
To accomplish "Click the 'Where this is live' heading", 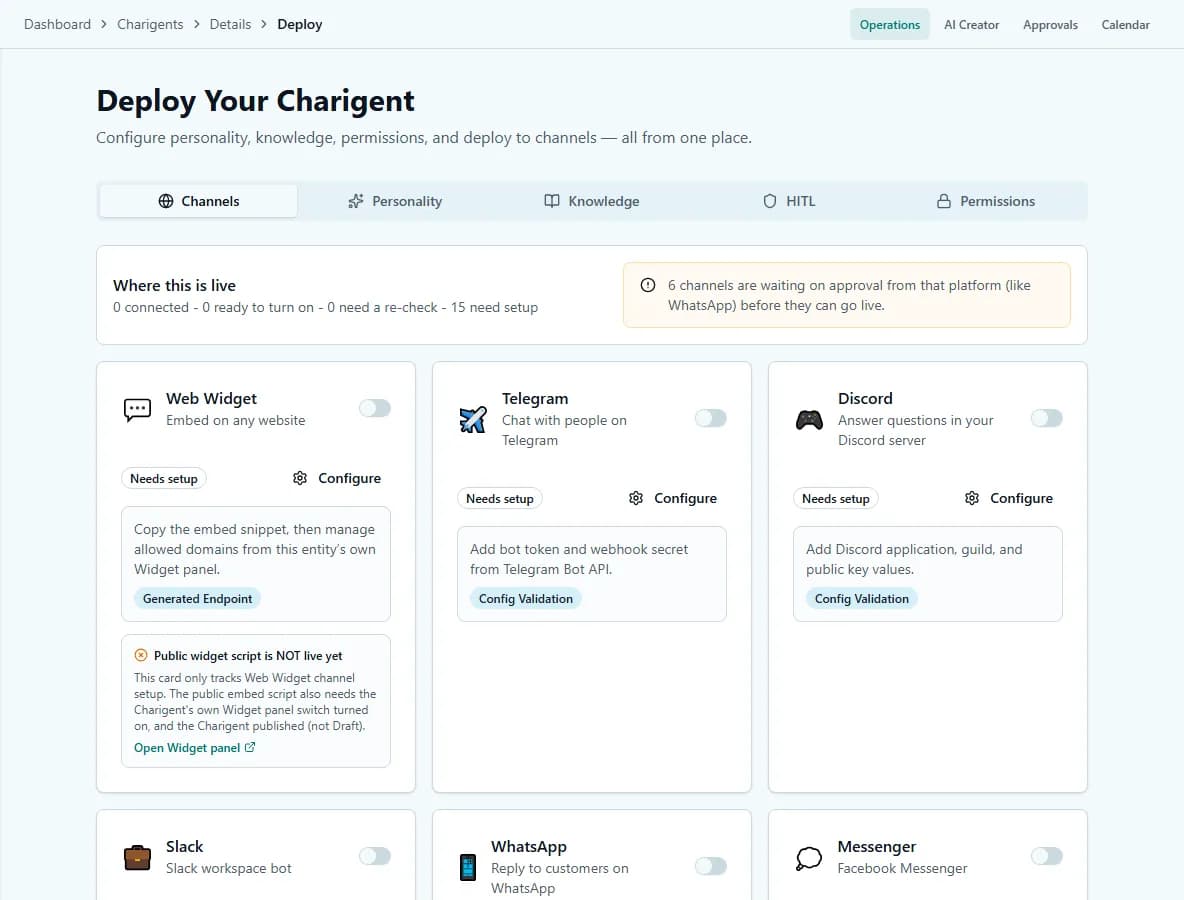I will click(x=174, y=285).
